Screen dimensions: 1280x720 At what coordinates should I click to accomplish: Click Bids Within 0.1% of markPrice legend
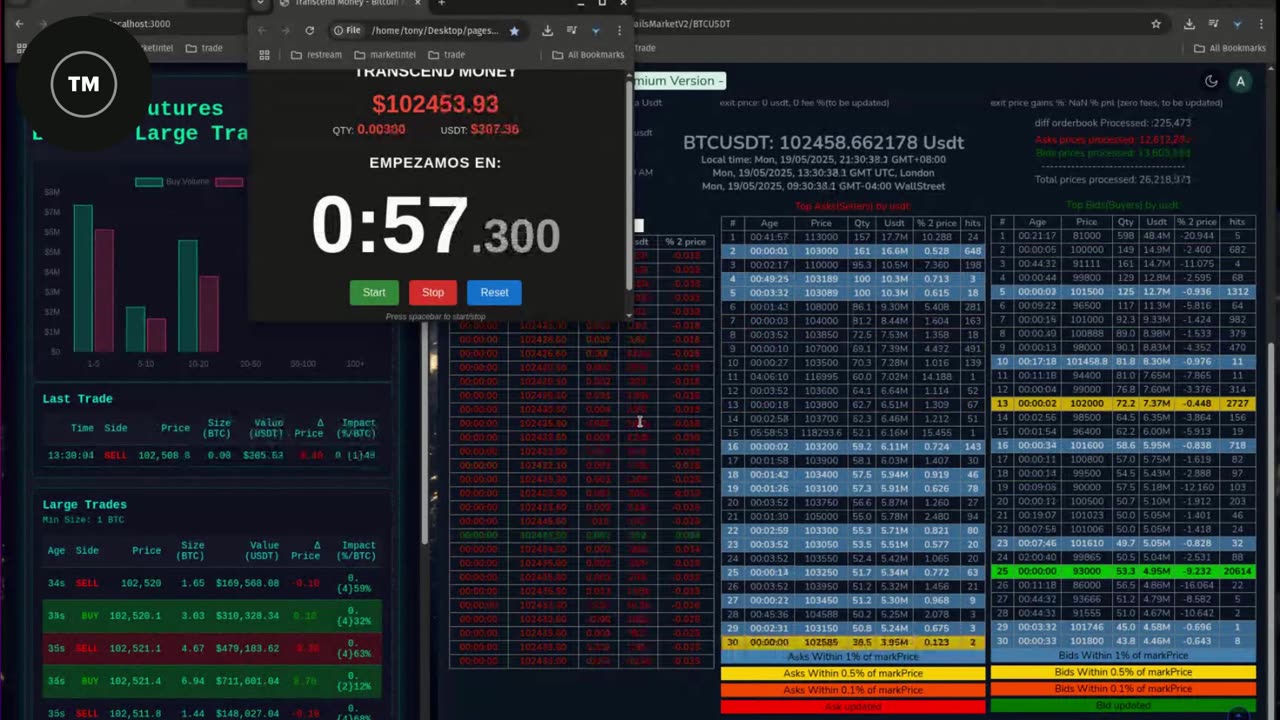[x=1123, y=689]
